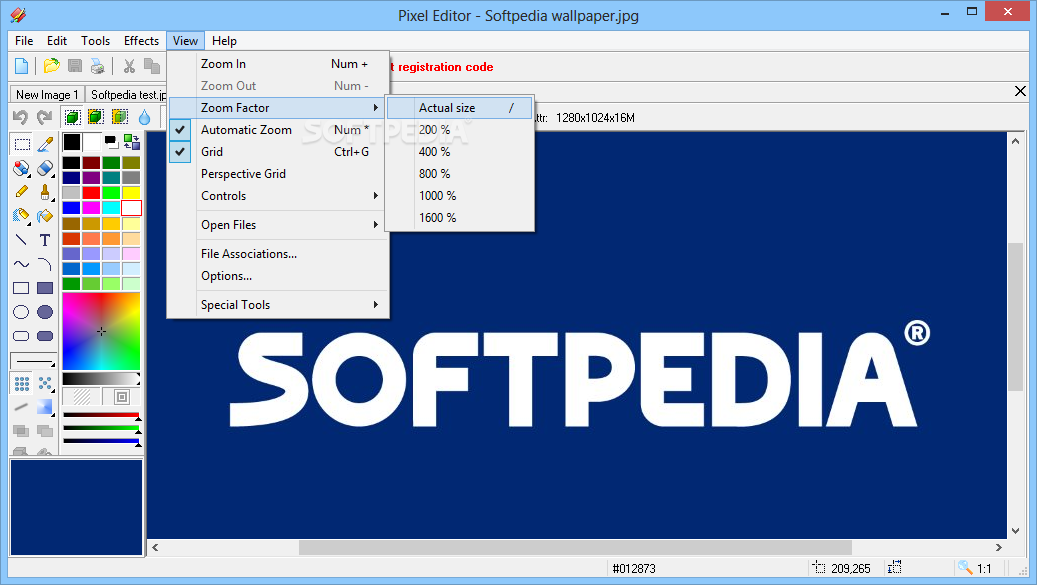Click the Open file folder icon
This screenshot has width=1037, height=585.
(x=52, y=66)
